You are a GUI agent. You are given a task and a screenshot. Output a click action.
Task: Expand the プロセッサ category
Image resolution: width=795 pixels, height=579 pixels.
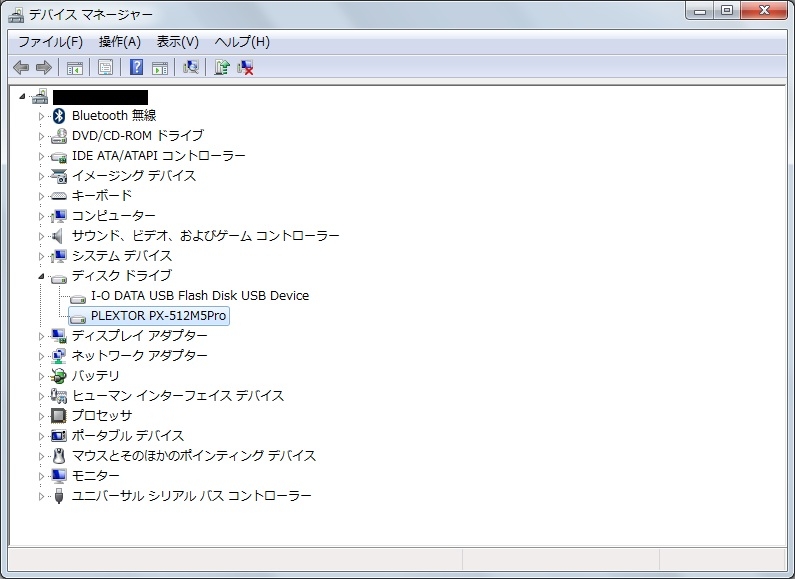(42, 416)
